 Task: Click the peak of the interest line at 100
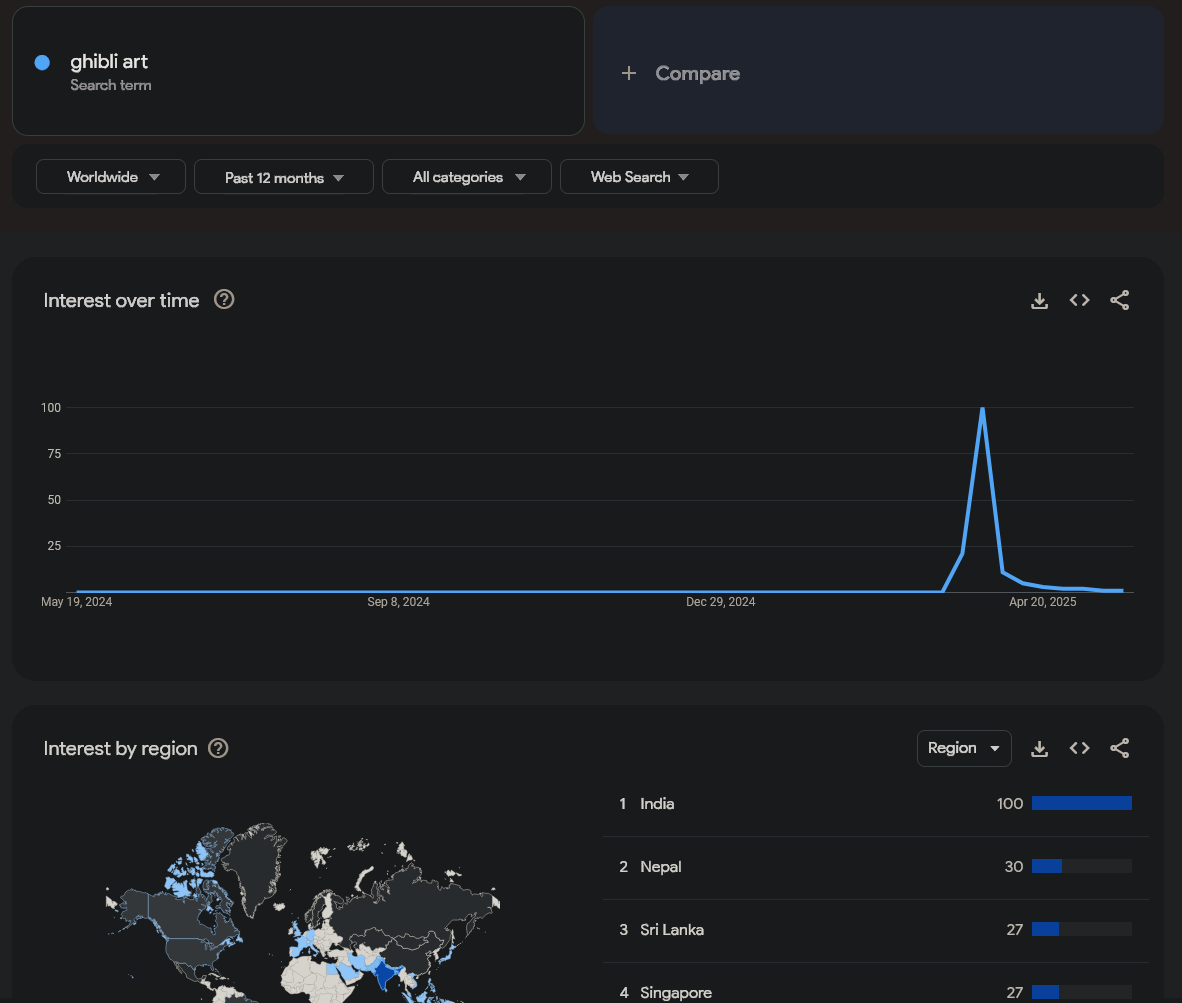tap(982, 408)
